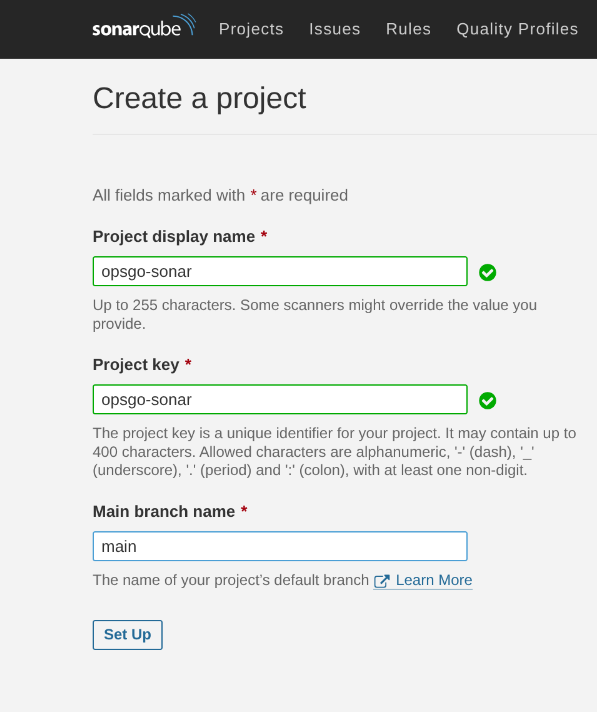Click the Main branch name label
The height and width of the screenshot is (712, 597).
[164, 511]
